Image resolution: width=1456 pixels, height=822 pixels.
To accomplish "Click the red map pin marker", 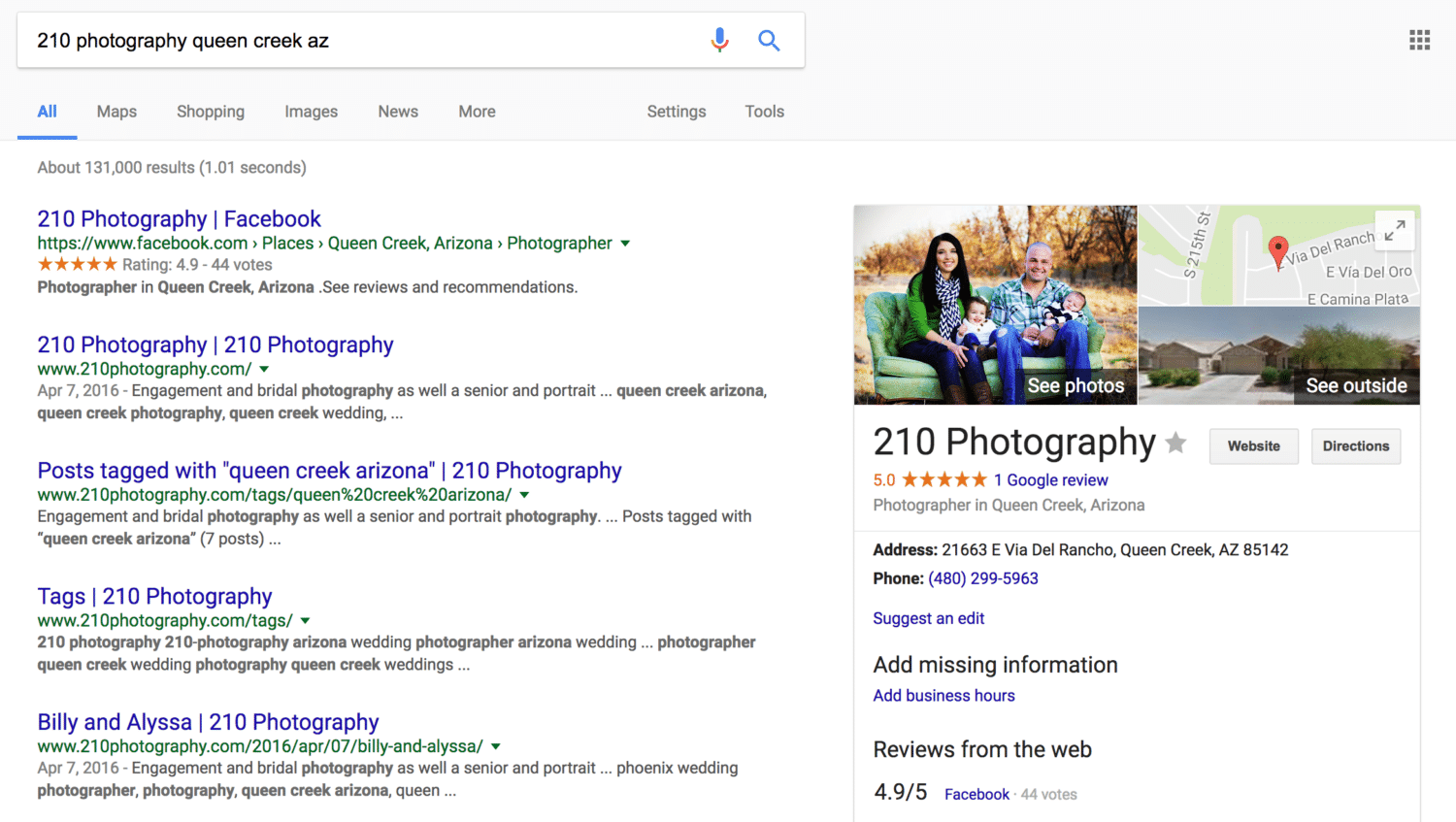I will [x=1278, y=251].
